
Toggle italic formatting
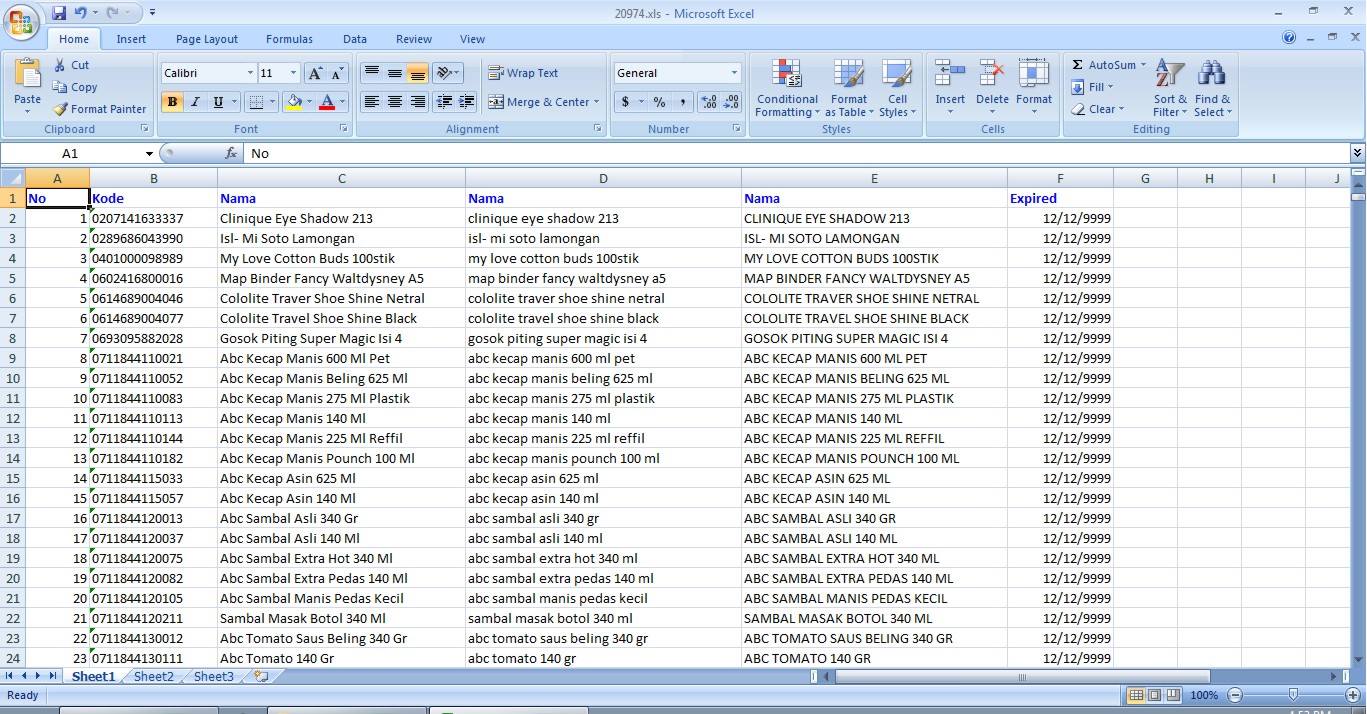click(x=195, y=102)
